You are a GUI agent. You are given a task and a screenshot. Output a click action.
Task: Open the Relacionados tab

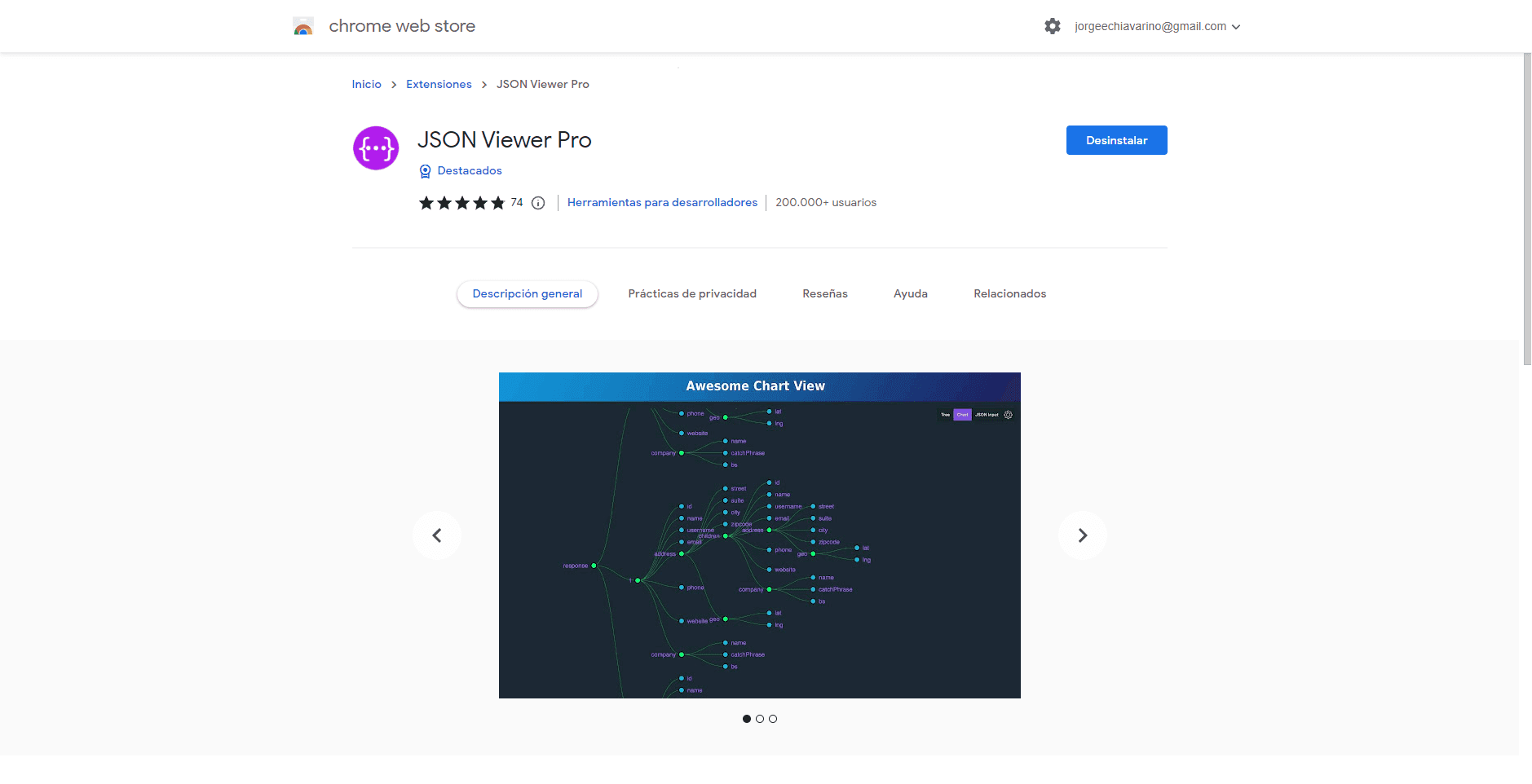(x=1009, y=294)
